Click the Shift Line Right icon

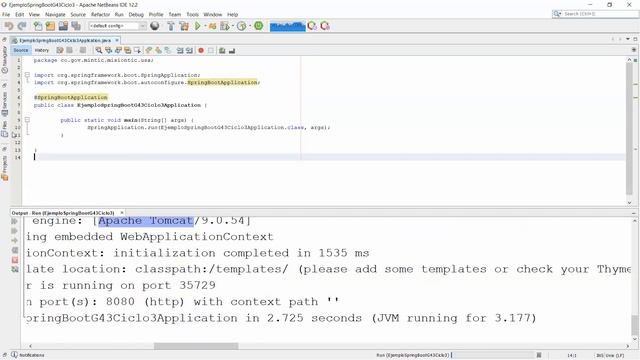[x=189, y=50]
